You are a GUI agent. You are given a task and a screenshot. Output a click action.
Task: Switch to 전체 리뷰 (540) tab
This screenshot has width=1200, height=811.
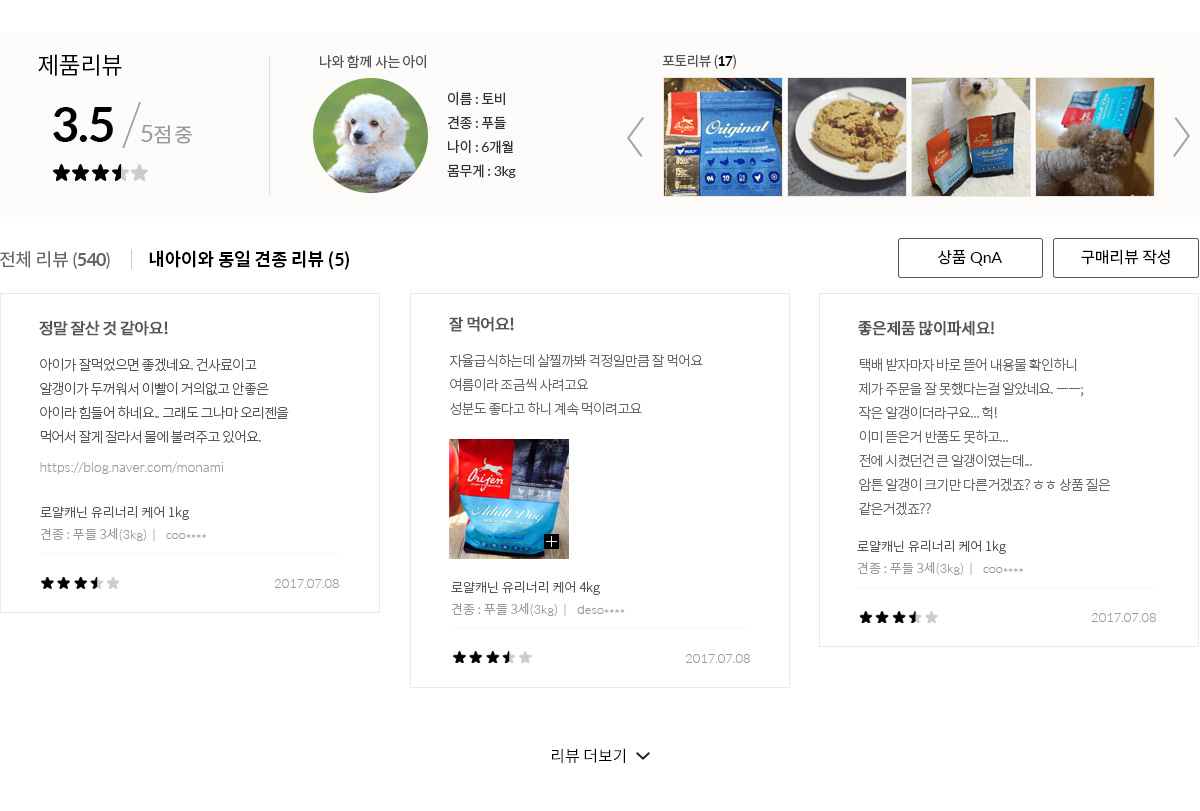coord(55,259)
